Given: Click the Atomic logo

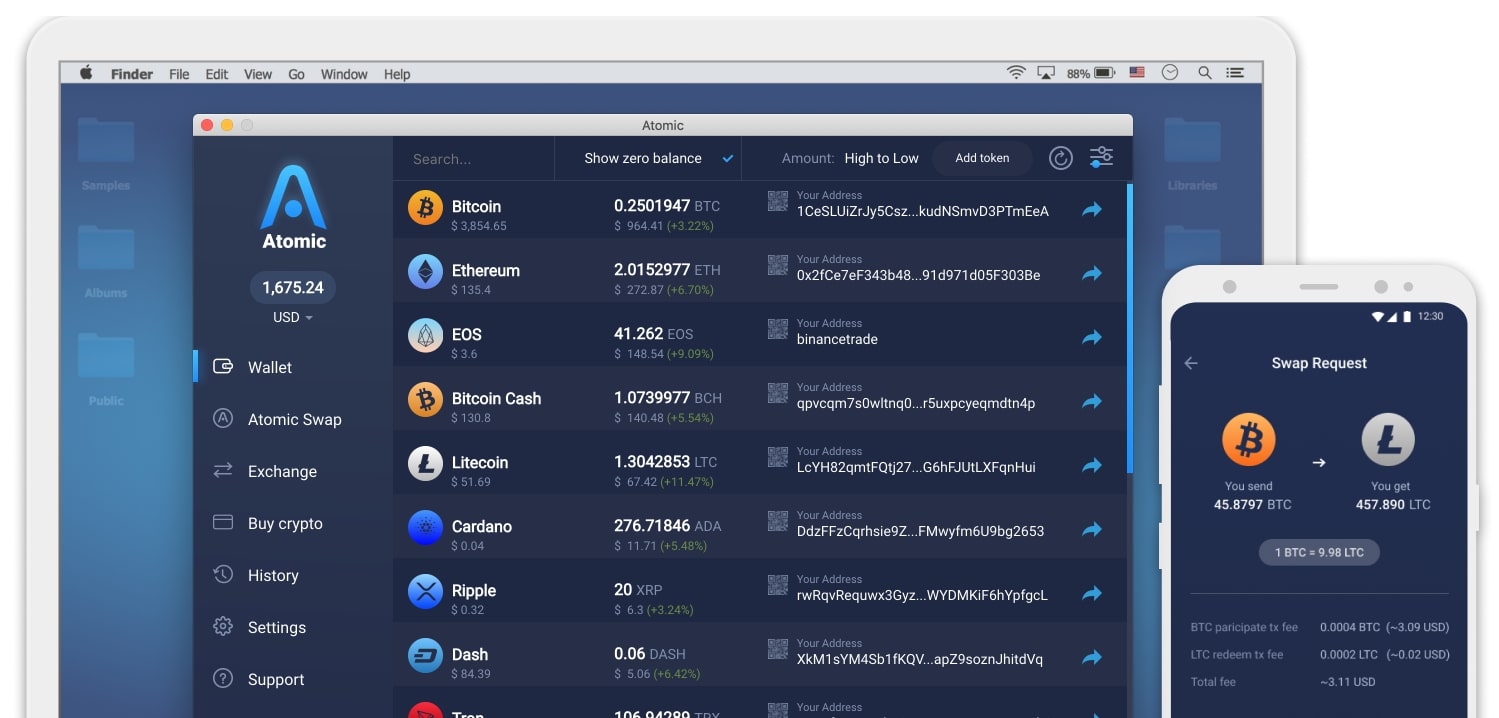Looking at the screenshot, I should tap(294, 207).
